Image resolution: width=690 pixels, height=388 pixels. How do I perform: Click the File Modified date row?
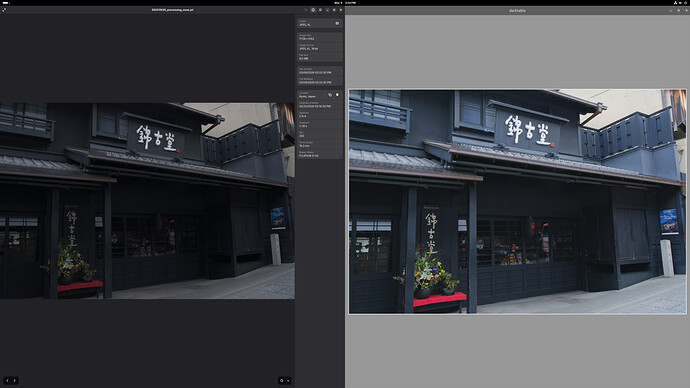coord(319,81)
